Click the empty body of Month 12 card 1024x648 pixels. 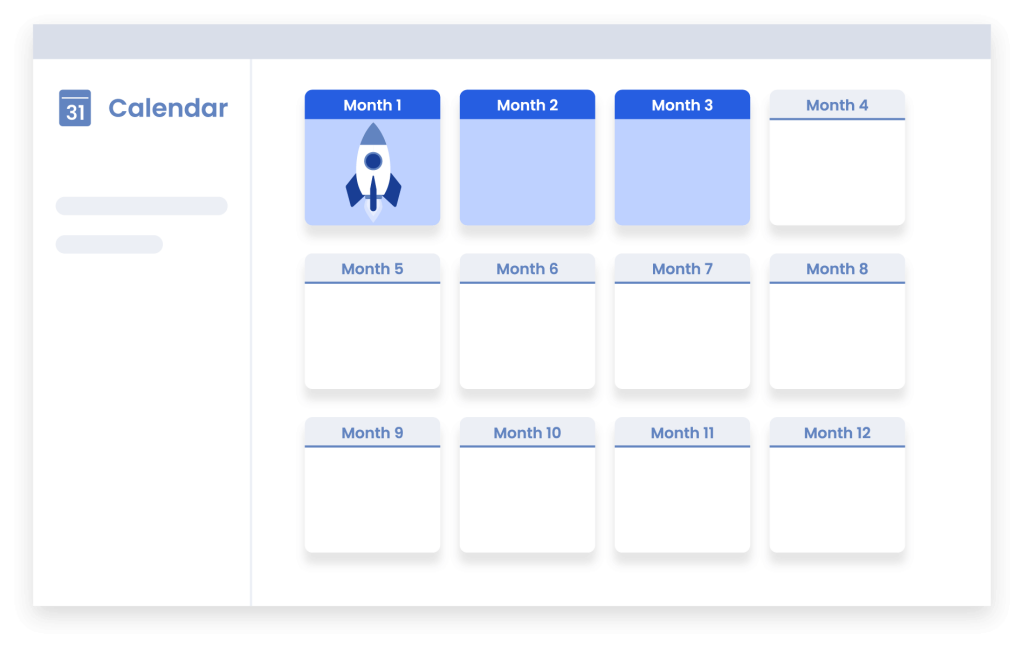click(837, 500)
